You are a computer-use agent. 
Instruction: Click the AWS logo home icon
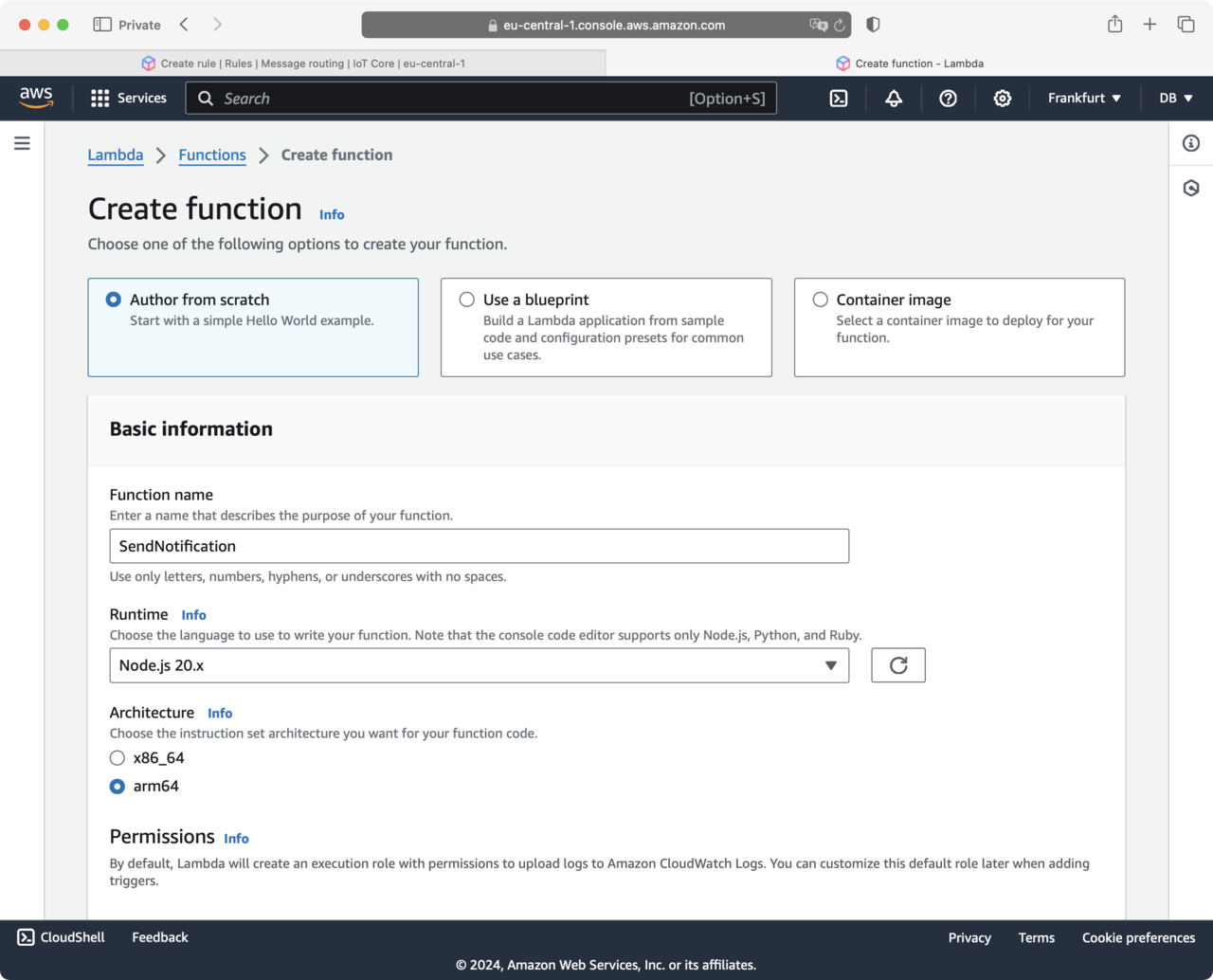(36, 98)
